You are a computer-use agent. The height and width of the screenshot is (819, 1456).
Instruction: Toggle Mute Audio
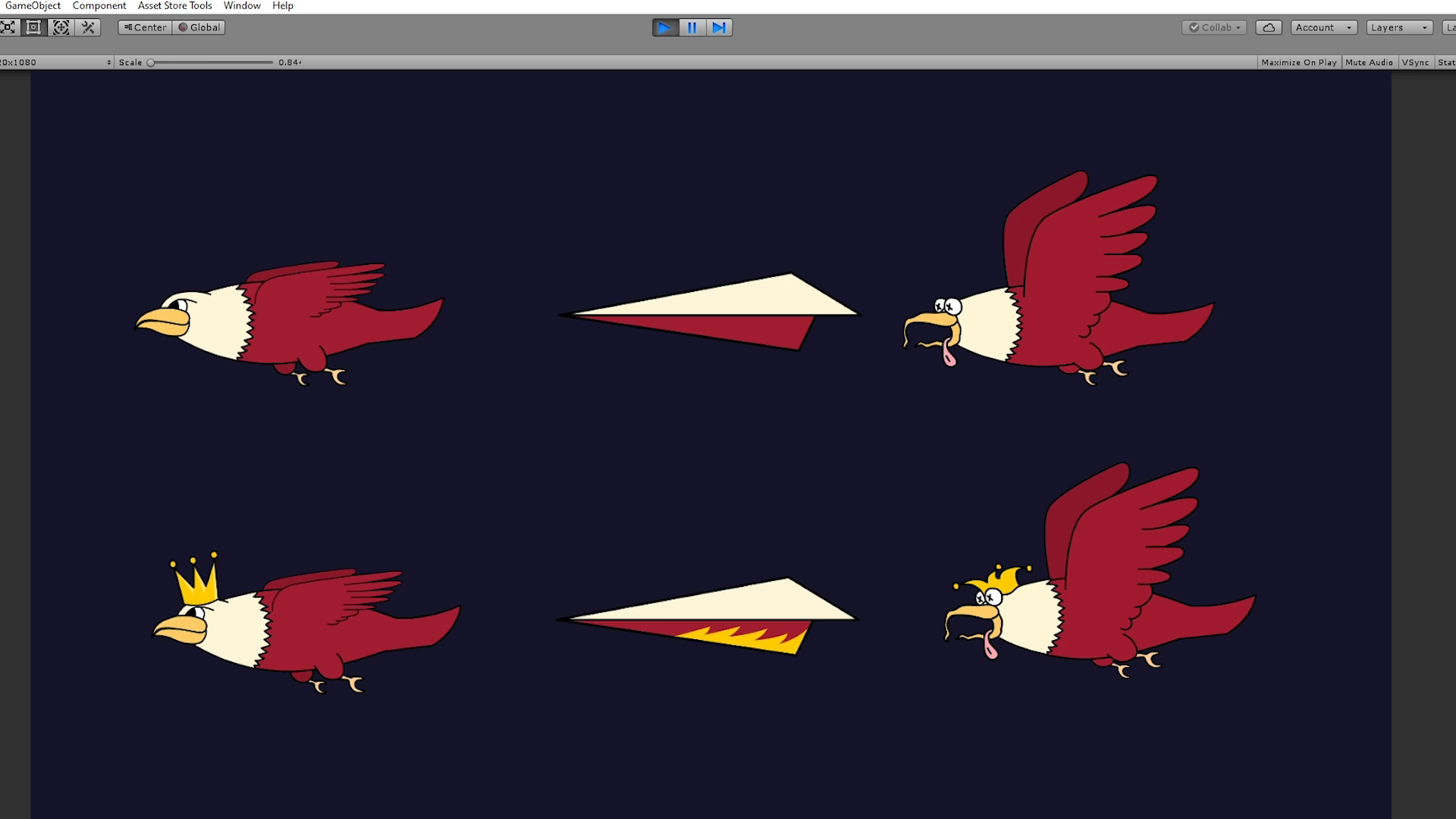tap(1369, 62)
